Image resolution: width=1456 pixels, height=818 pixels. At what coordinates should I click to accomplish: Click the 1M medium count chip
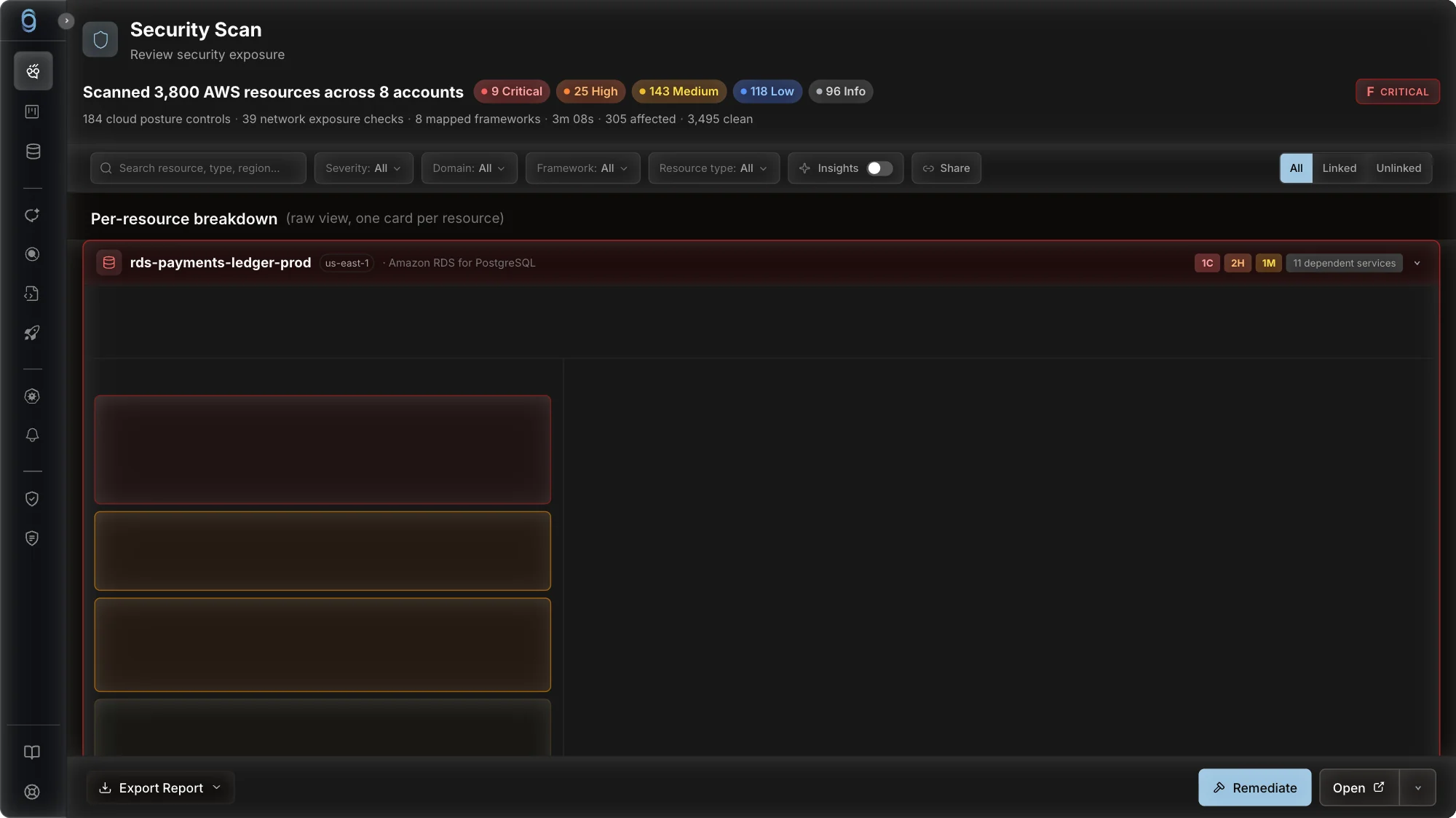1268,263
